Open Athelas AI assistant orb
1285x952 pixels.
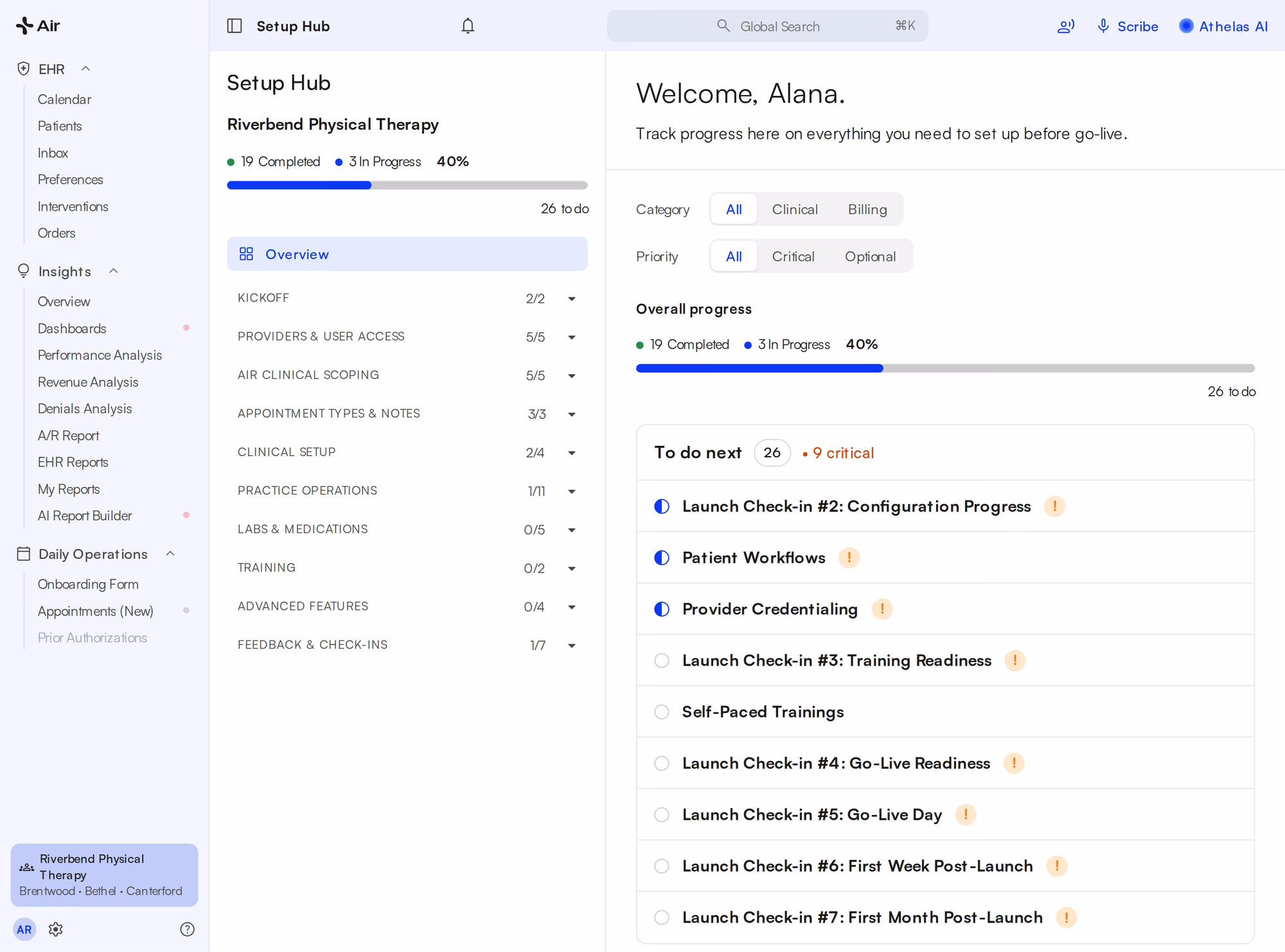(1186, 26)
